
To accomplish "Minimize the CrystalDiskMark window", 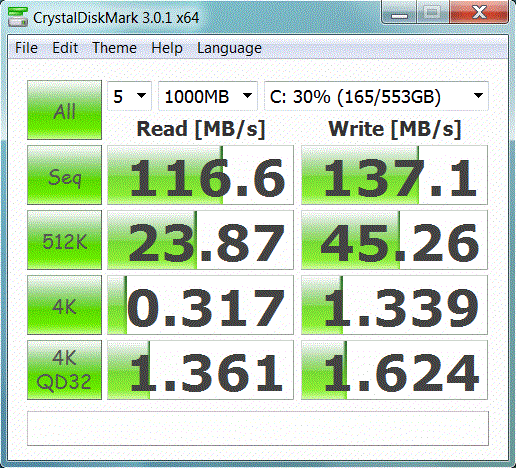I will [x=399, y=13].
